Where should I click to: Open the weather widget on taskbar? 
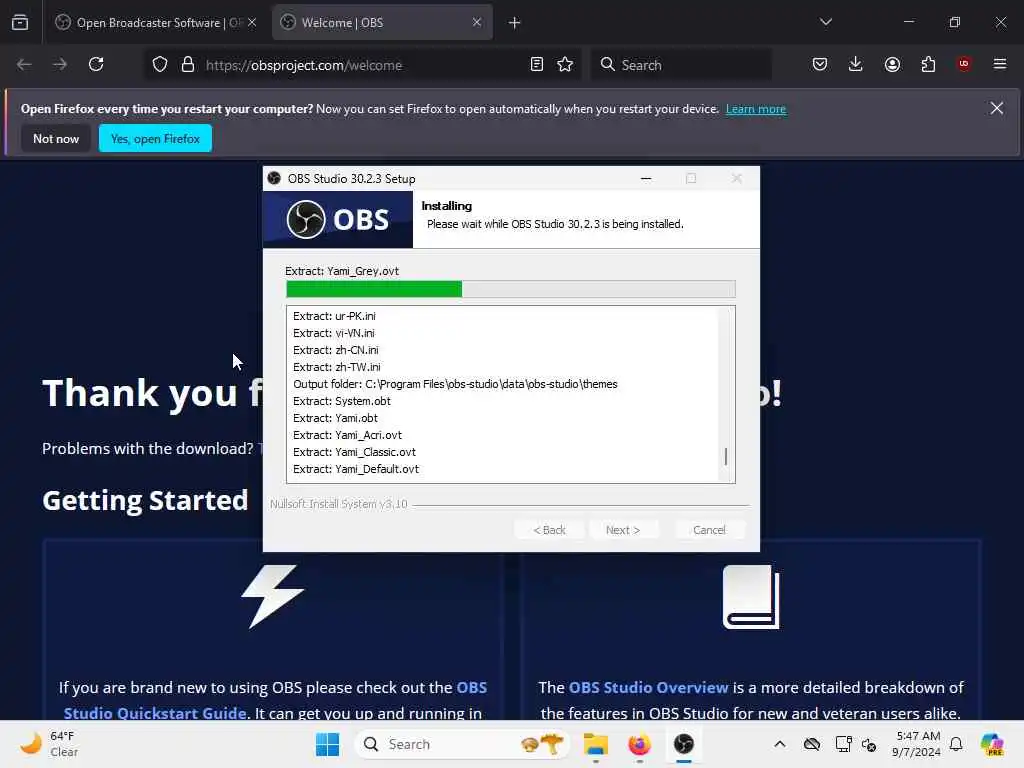click(50, 744)
